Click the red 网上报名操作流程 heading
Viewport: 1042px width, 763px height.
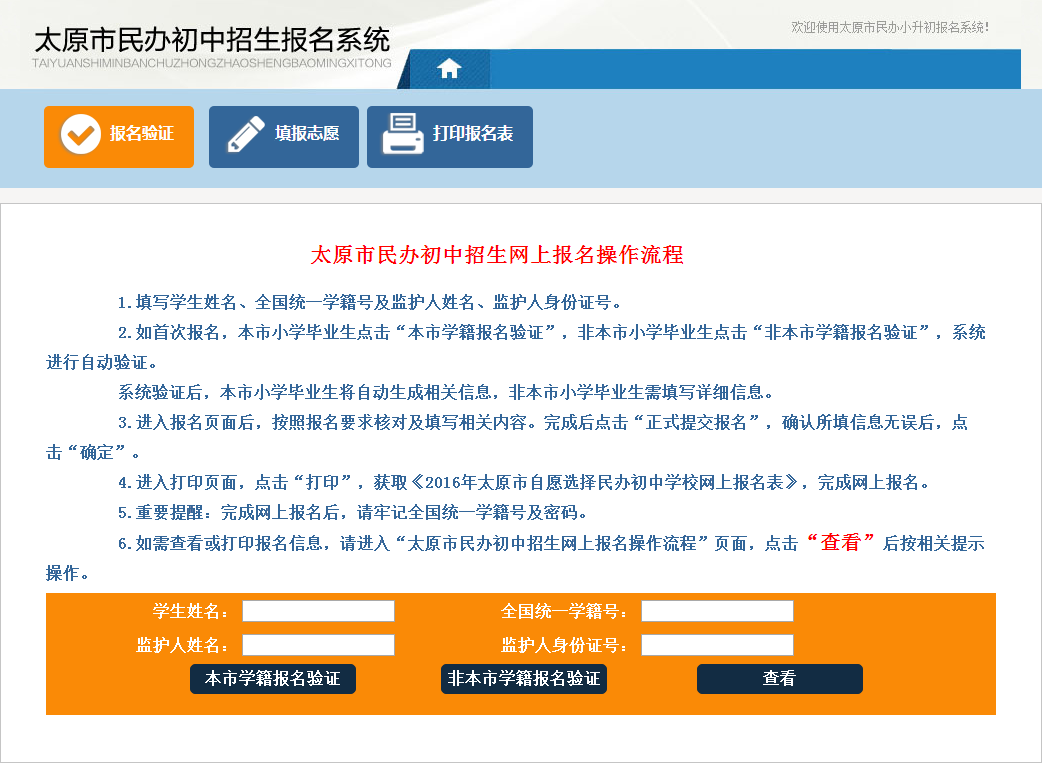pyautogui.click(x=498, y=255)
